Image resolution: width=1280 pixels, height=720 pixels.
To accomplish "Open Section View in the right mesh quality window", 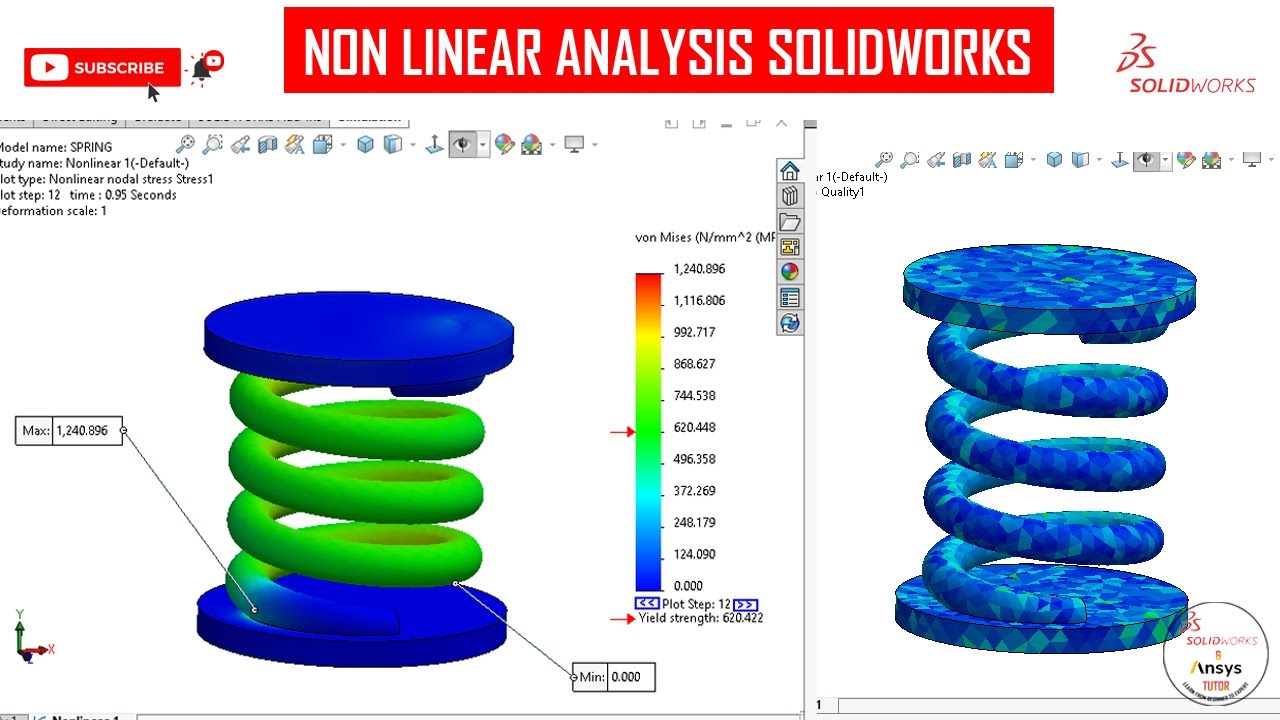I will 962,159.
